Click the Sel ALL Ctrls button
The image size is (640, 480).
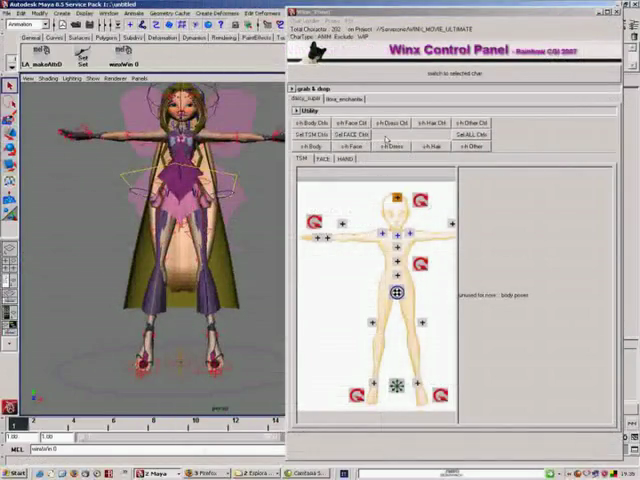point(471,135)
